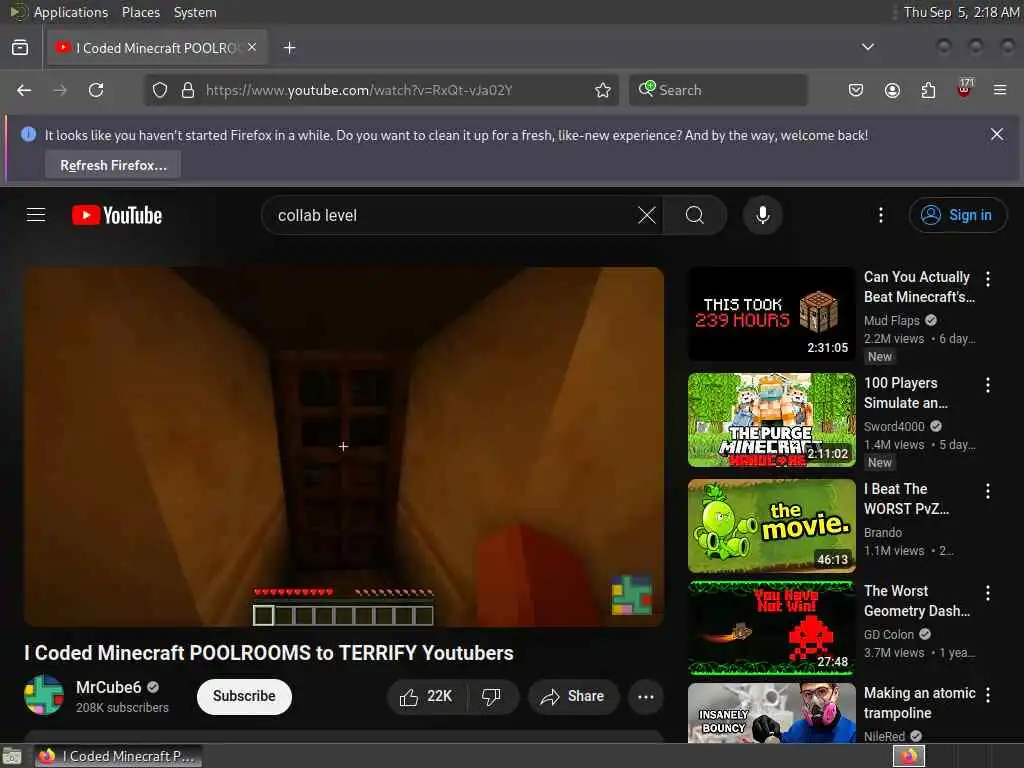The image size is (1024, 768).
Task: Open the You Have Not Win thumbnail
Action: pyautogui.click(x=771, y=628)
